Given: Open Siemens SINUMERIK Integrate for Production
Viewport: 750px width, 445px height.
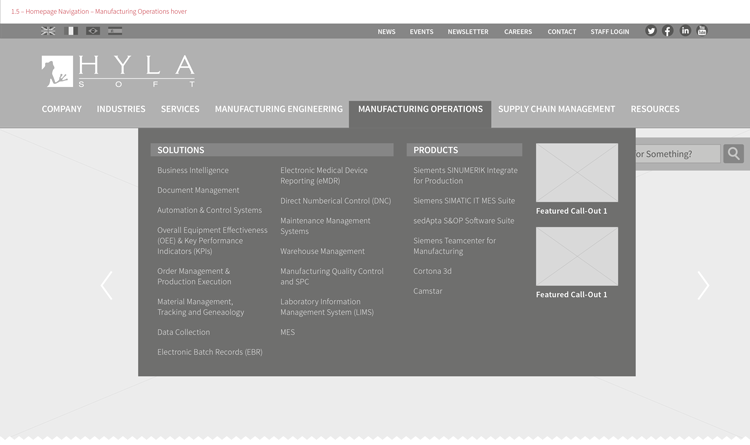Looking at the screenshot, I should (x=465, y=176).
